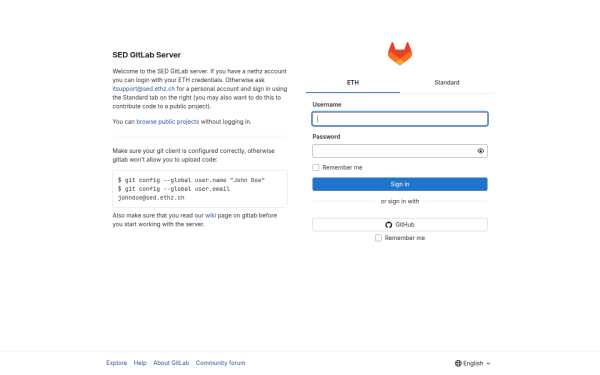
Task: Switch to the Standard login tab
Action: click(447, 83)
